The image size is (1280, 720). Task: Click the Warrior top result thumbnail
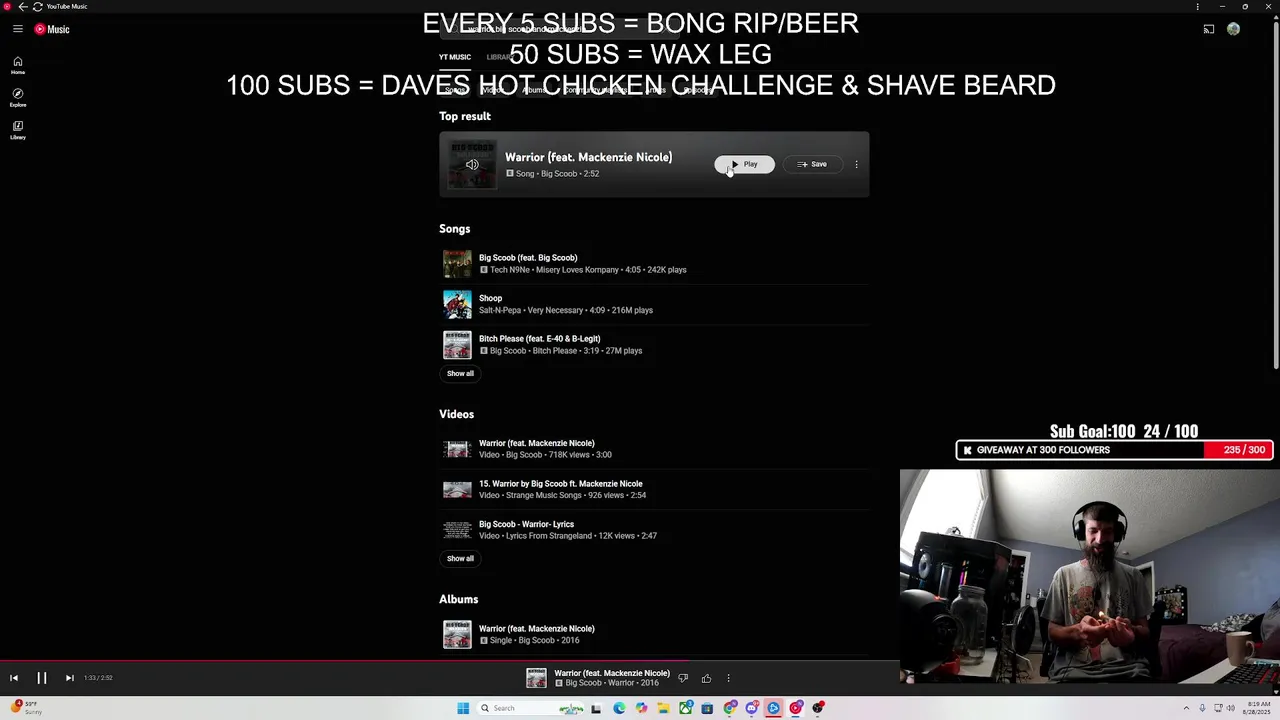pos(472,164)
